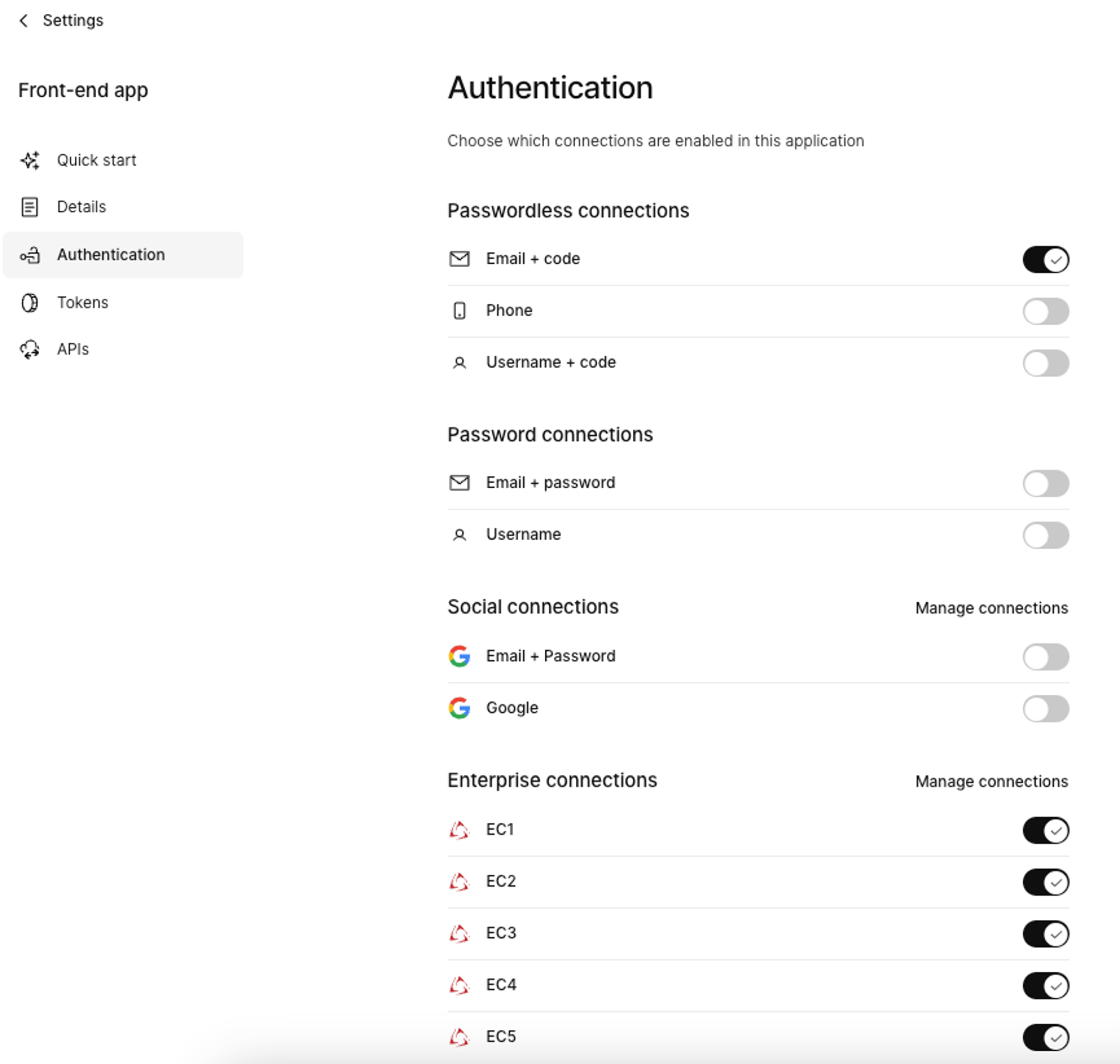The image size is (1120, 1064).
Task: Enable the Phone connection toggle
Action: coord(1046,312)
